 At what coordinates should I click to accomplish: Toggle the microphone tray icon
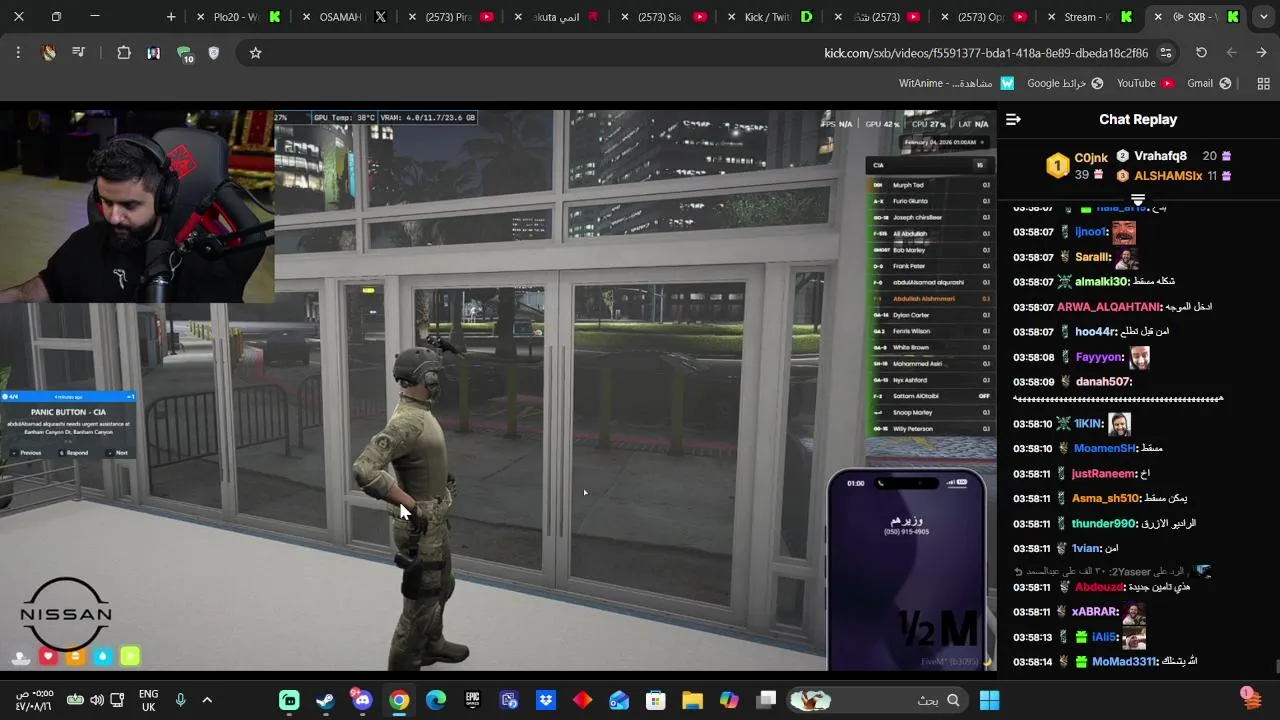[x=180, y=700]
